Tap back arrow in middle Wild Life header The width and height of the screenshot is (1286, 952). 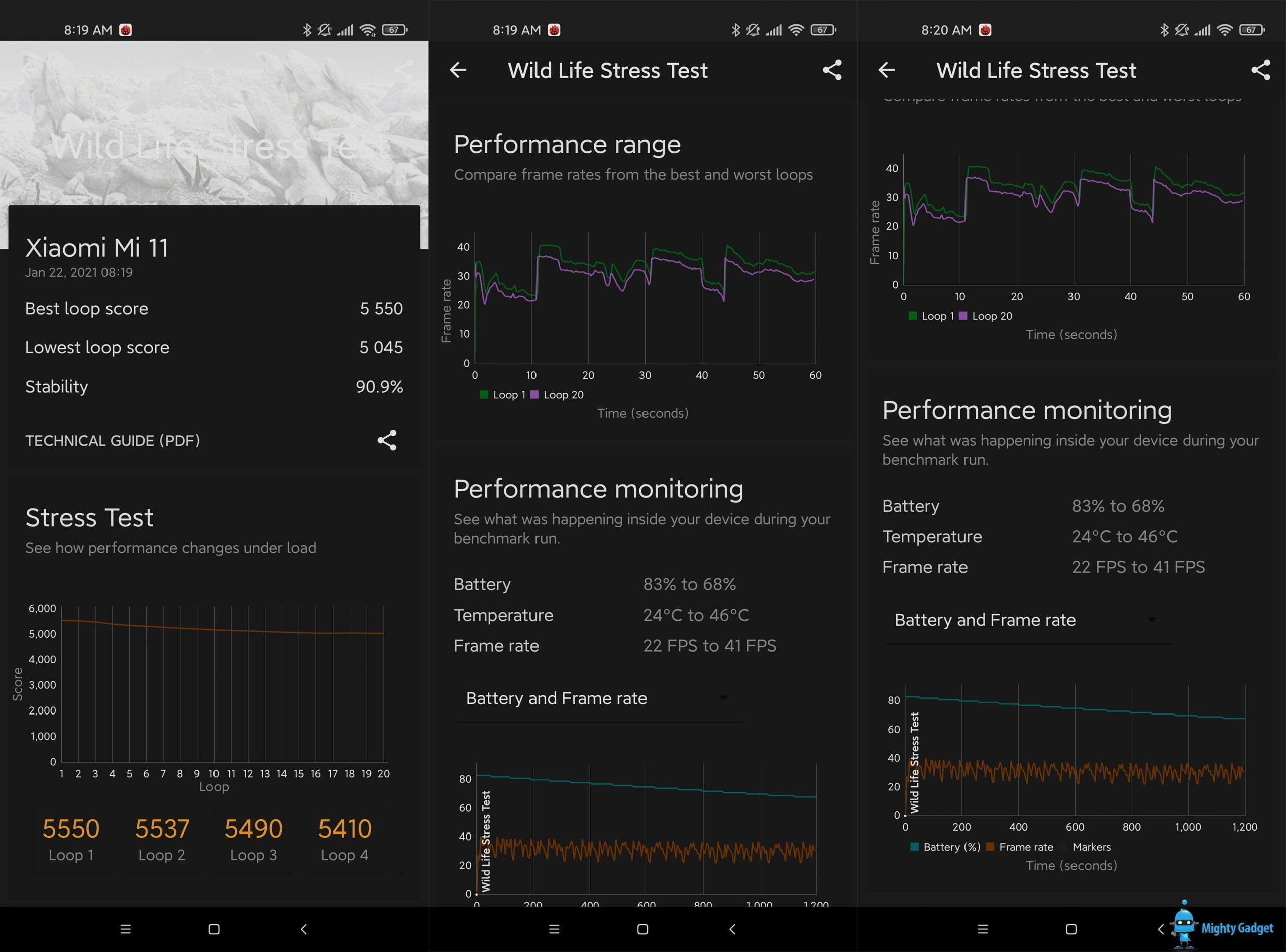[458, 70]
